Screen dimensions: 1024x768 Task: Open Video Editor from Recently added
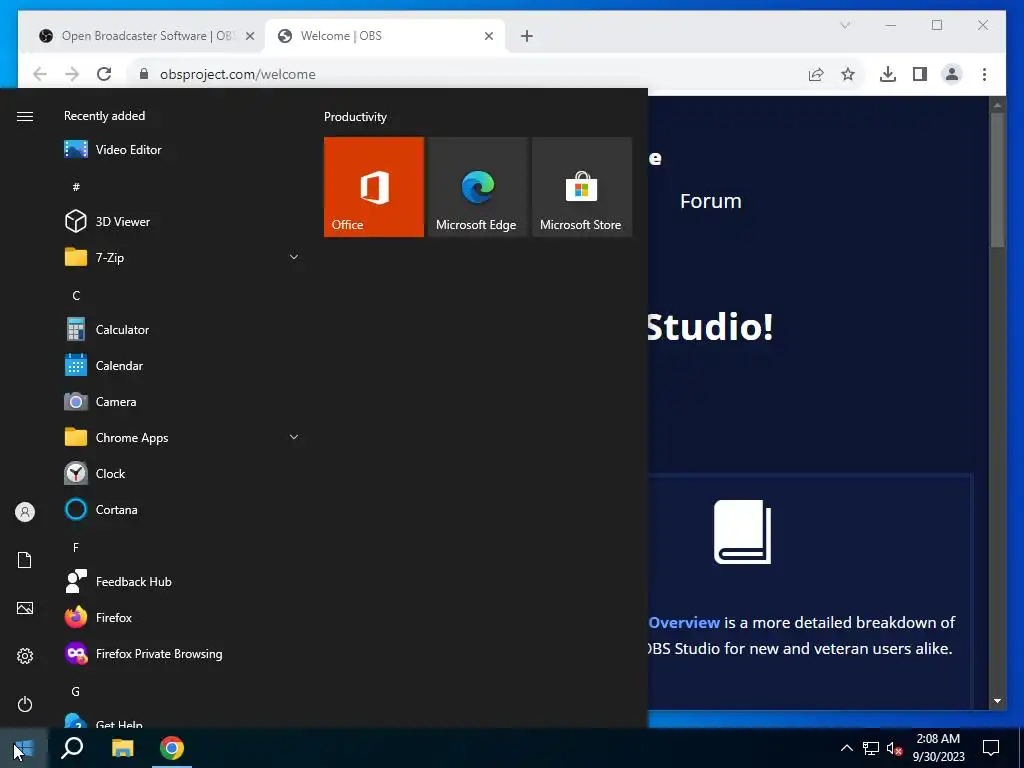coord(181,150)
